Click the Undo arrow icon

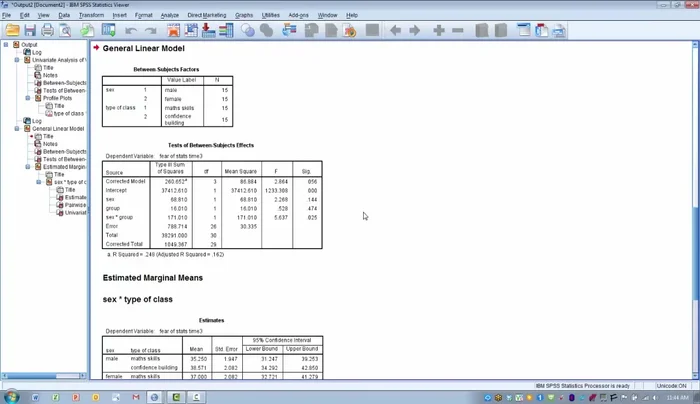click(x=131, y=30)
